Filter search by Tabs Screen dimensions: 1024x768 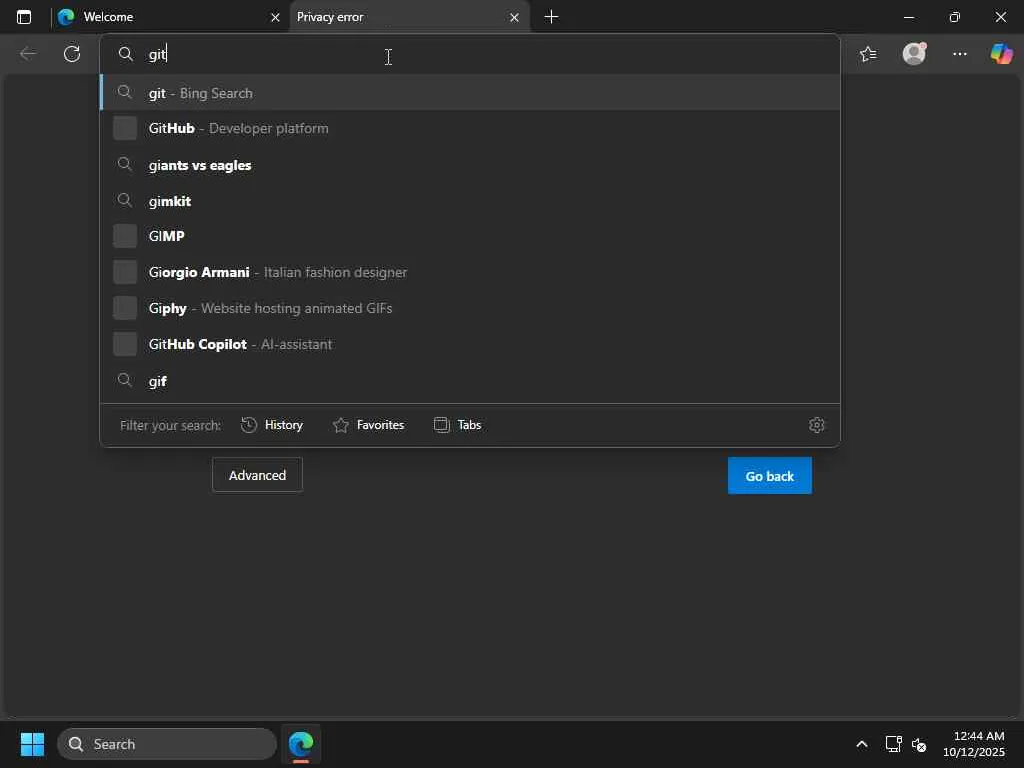tap(458, 425)
